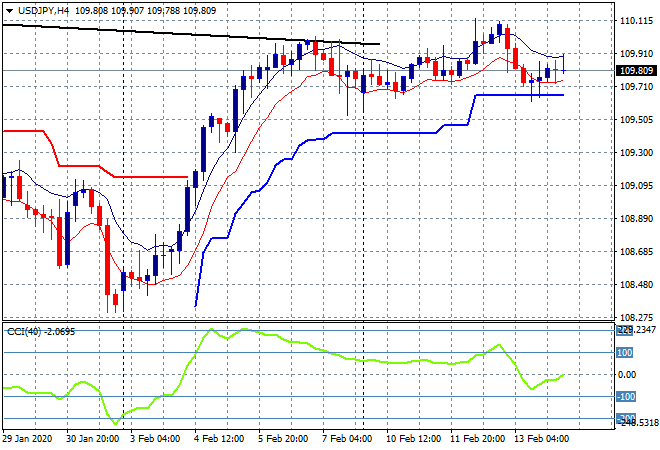Click the 10 Feb 12:00 time label
The image size is (660, 450).
(413, 439)
